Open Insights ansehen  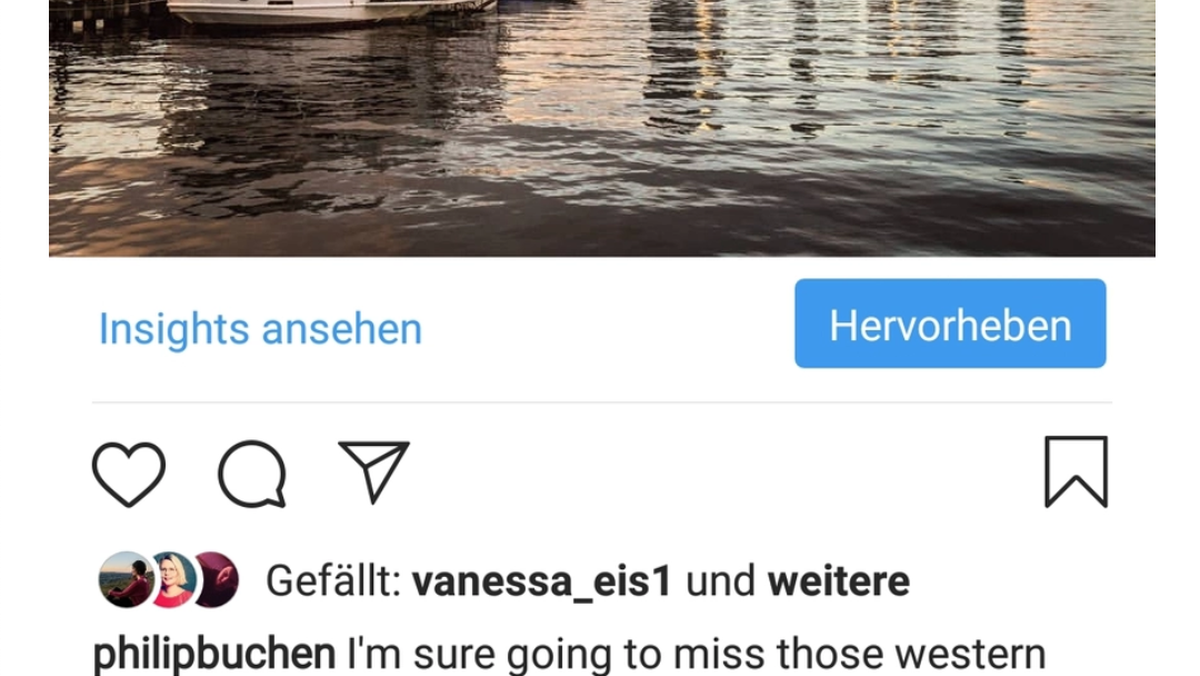tap(260, 329)
